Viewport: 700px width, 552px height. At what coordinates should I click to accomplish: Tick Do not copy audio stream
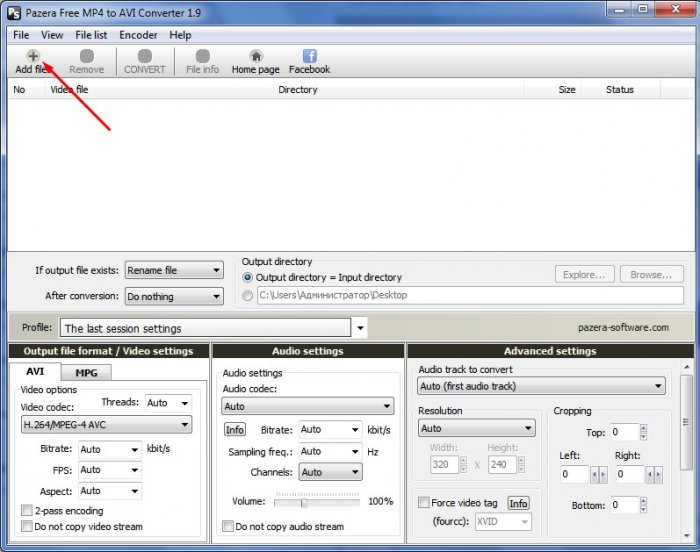(228, 526)
